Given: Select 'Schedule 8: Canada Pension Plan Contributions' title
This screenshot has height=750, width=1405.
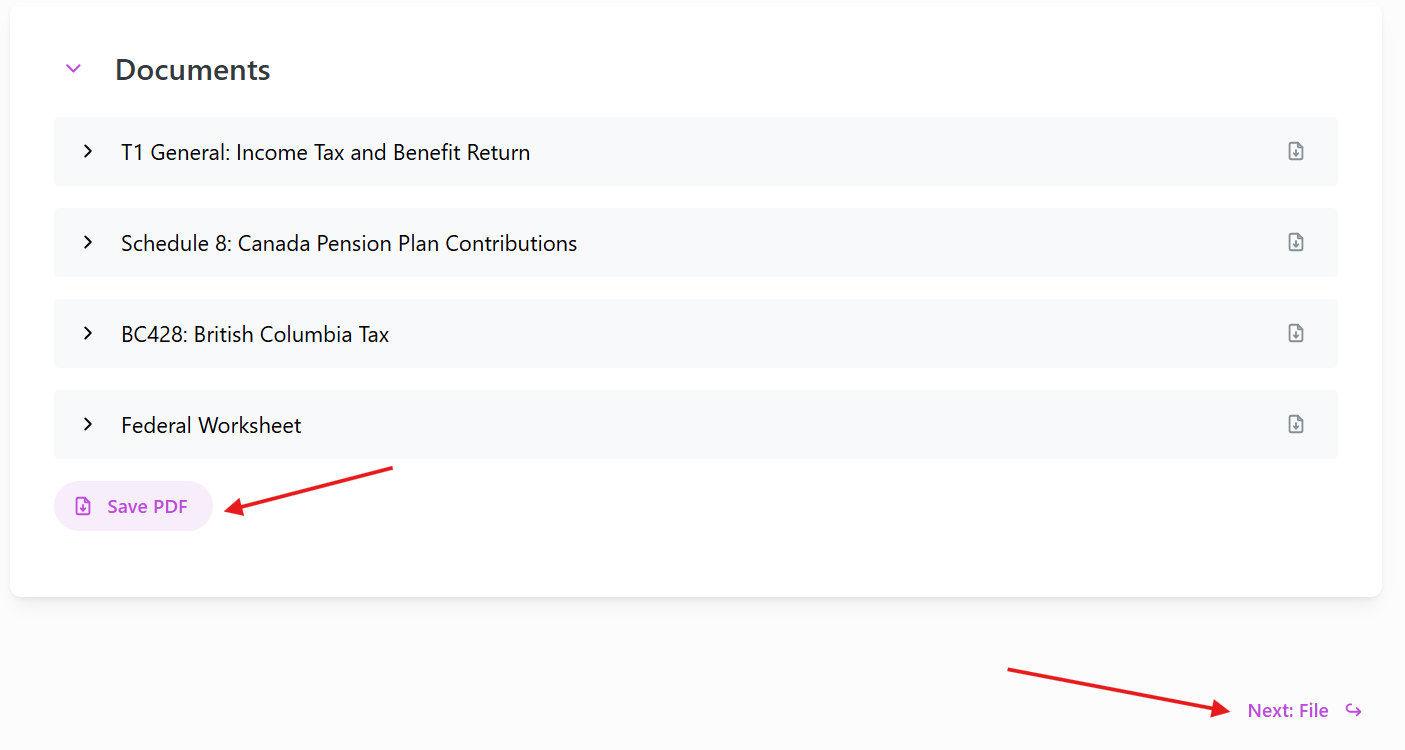Looking at the screenshot, I should pyautogui.click(x=349, y=244).
